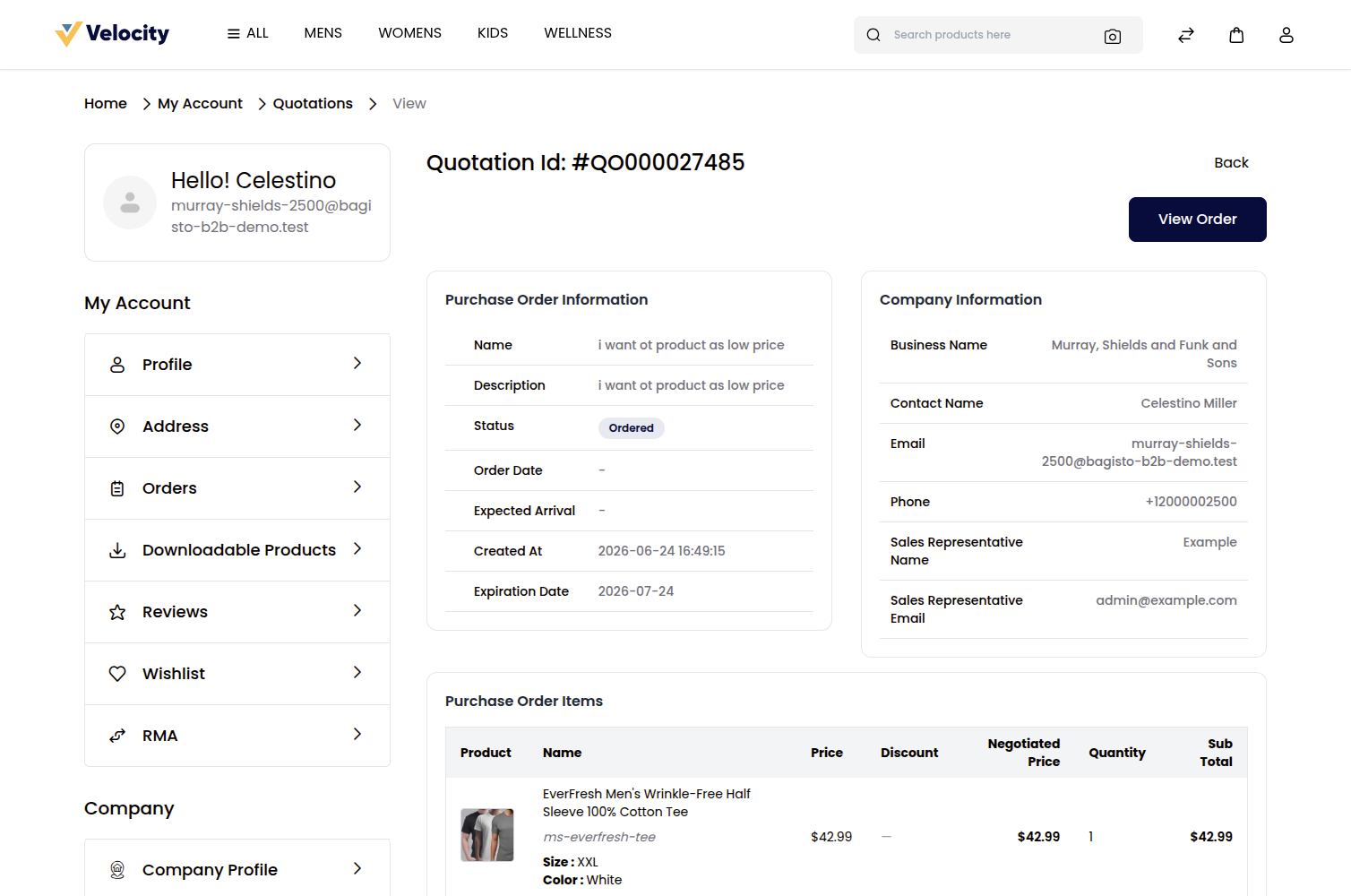Open Quotations in the breadcrumb
Viewport: 1351px width, 896px height.
[313, 104]
